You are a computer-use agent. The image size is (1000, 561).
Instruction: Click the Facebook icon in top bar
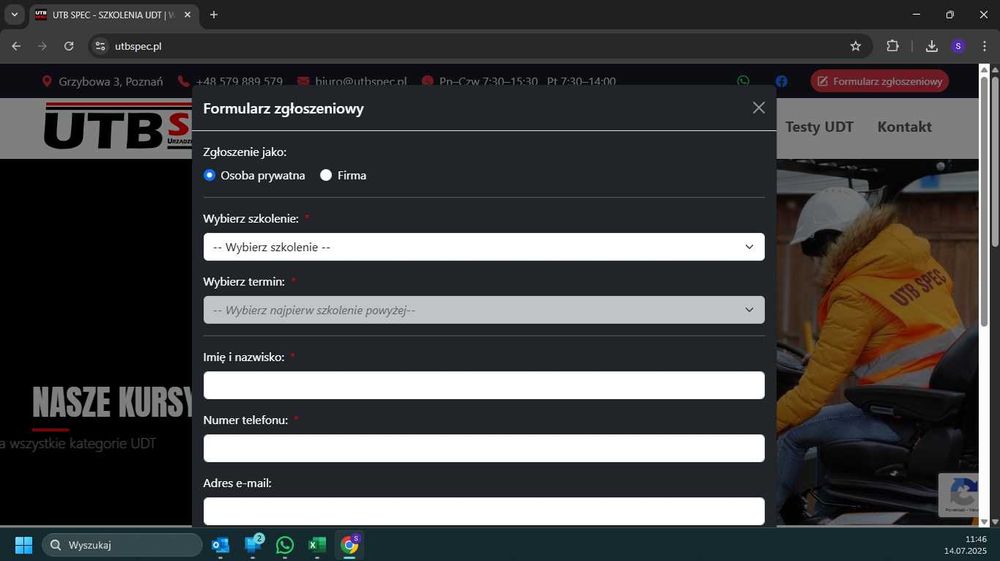coord(781,81)
